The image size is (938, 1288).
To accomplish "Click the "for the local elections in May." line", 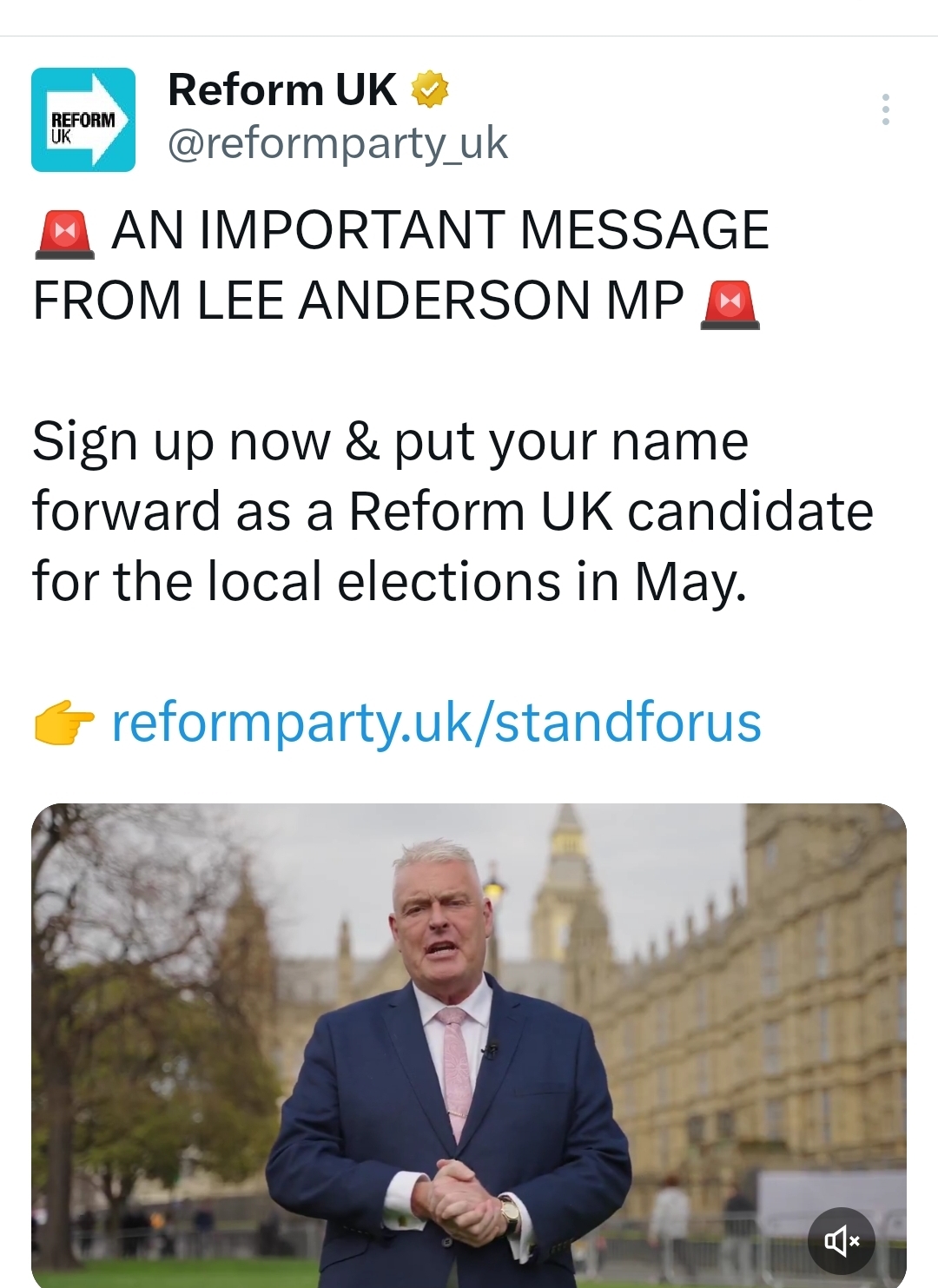I will (389, 581).
